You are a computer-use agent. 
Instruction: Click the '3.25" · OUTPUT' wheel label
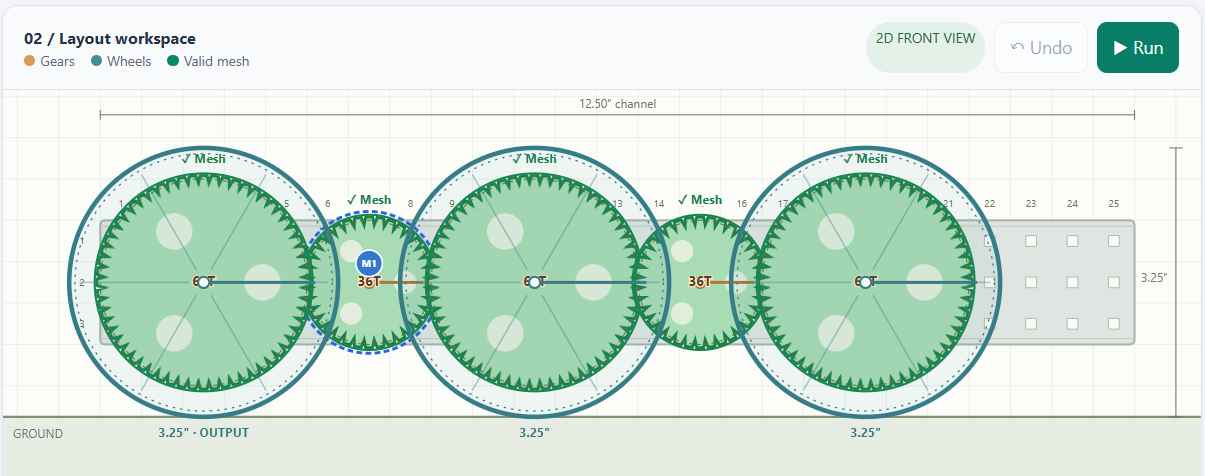click(x=203, y=433)
